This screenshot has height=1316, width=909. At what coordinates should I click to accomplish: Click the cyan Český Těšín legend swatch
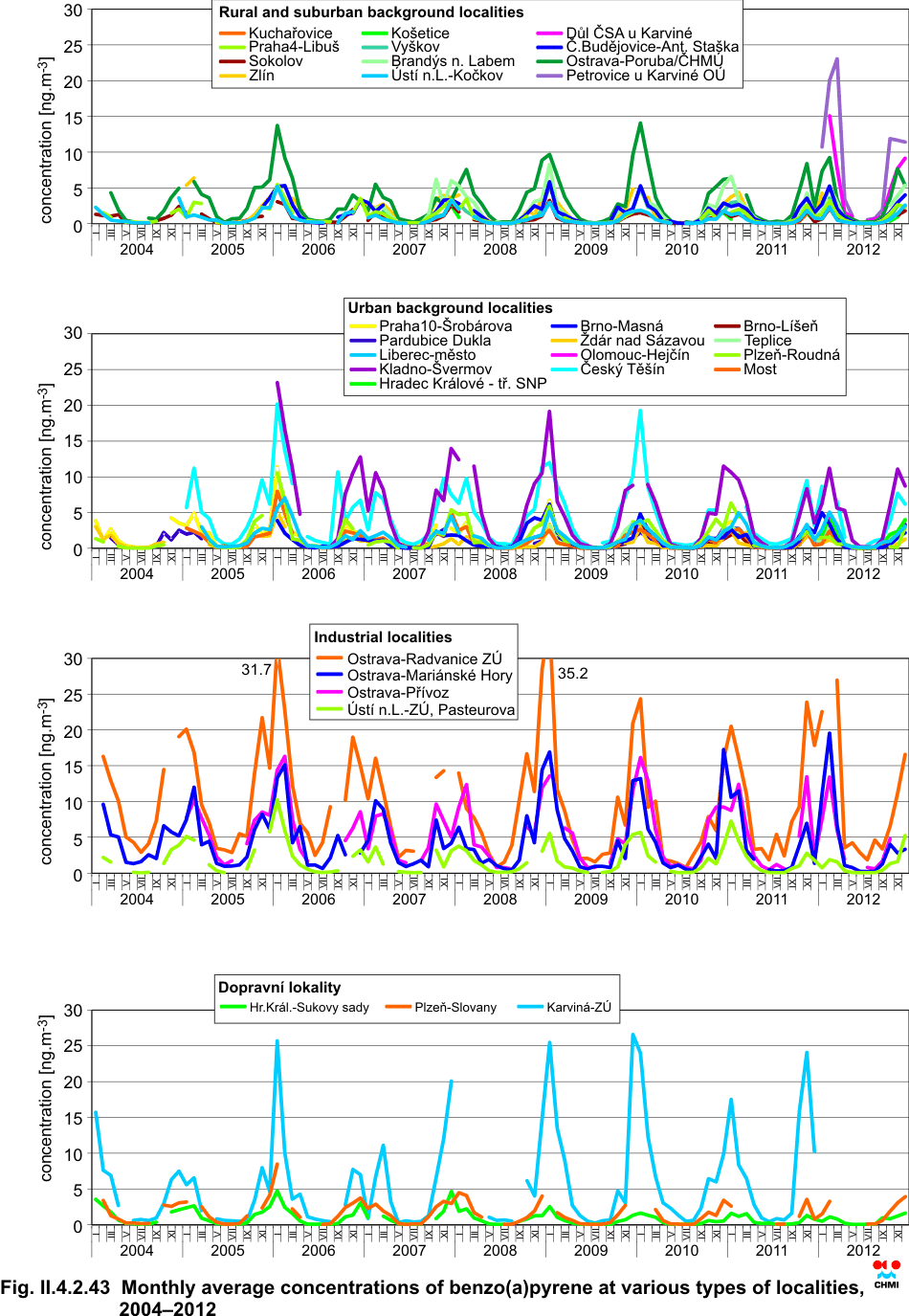click(565, 369)
